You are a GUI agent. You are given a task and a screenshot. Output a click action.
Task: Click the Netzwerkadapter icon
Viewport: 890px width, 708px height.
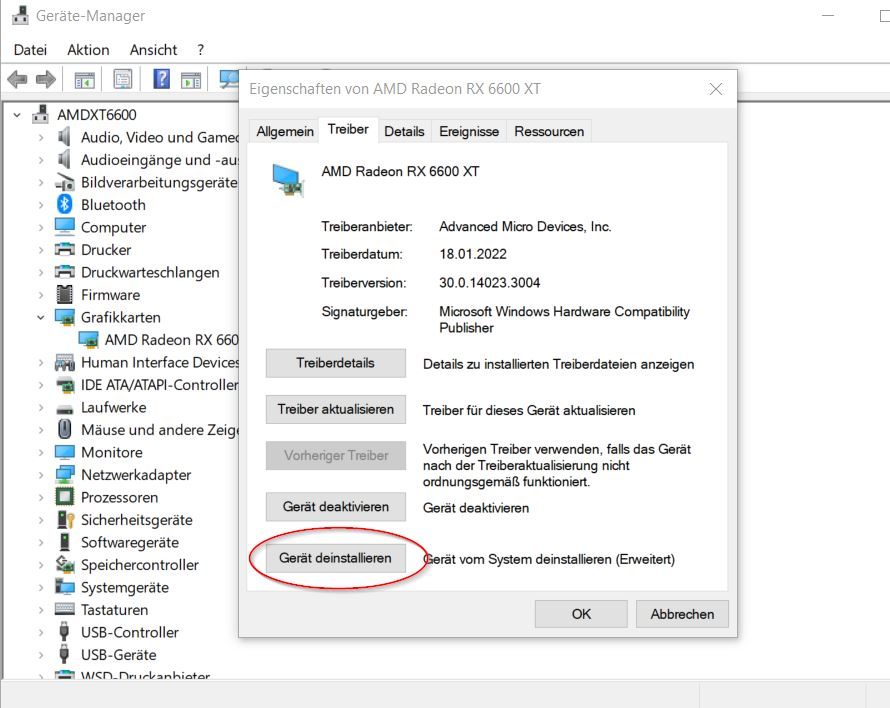(65, 475)
